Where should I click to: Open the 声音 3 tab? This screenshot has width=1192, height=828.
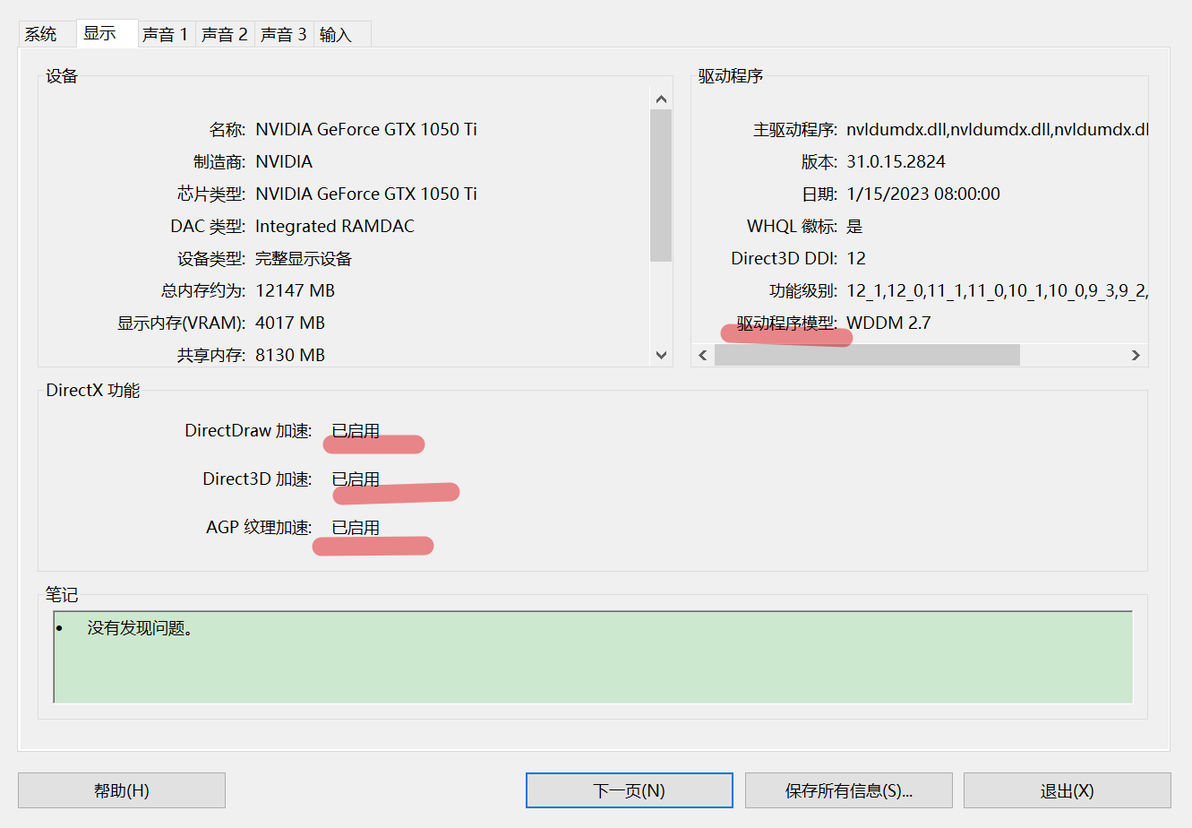coord(284,34)
